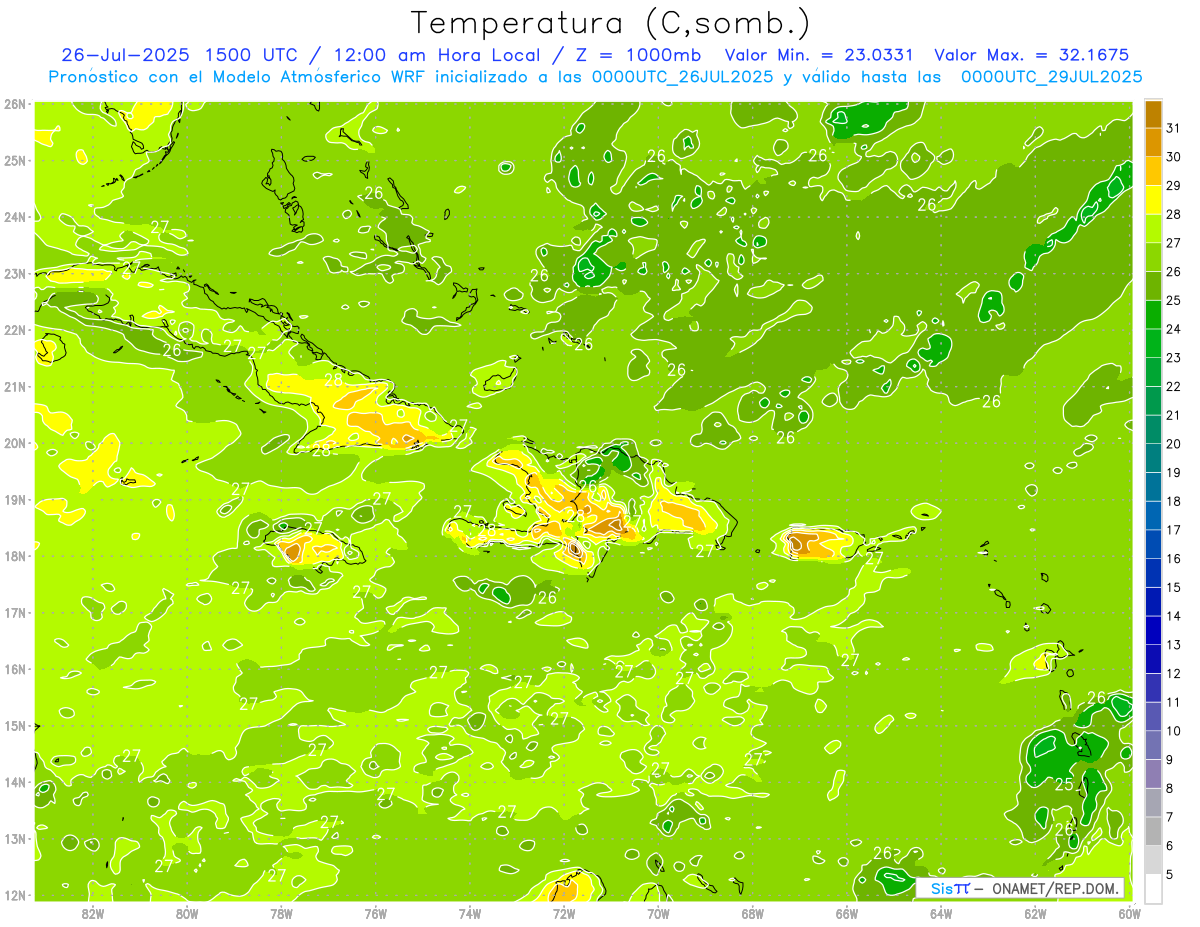Click the 70W longitude axis label
1200x927 pixels.
[x=658, y=912]
